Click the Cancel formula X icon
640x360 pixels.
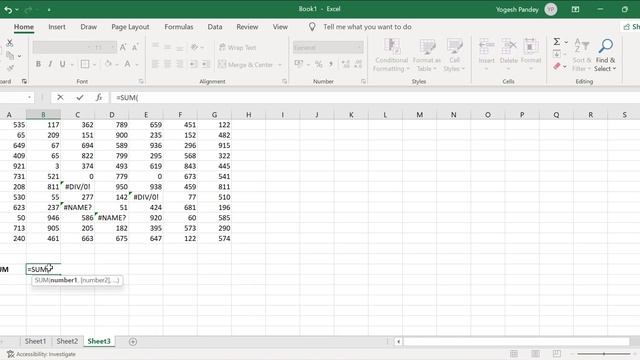point(60,97)
